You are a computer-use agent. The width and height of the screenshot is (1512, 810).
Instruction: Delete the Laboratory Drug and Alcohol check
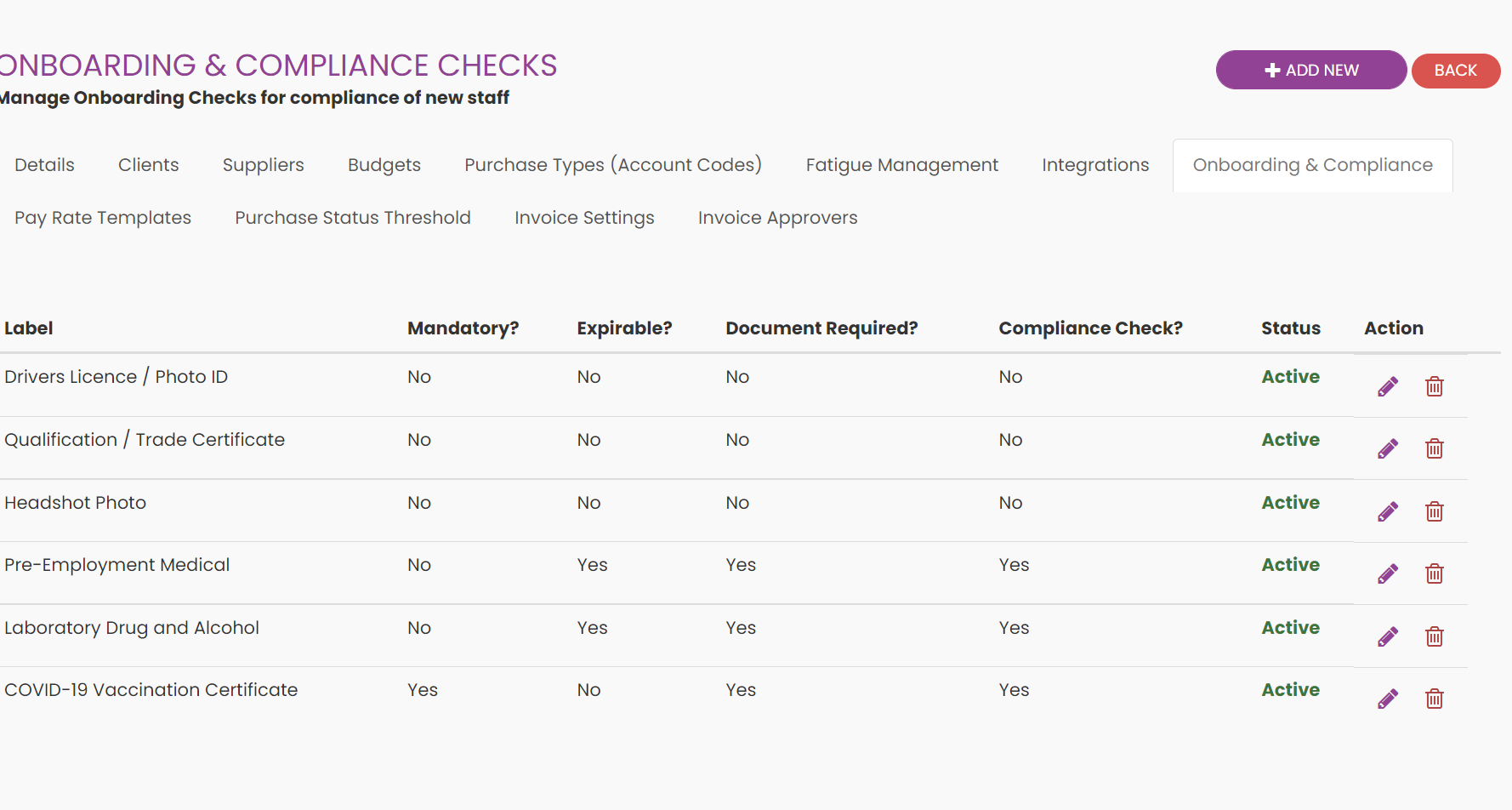pyautogui.click(x=1435, y=637)
